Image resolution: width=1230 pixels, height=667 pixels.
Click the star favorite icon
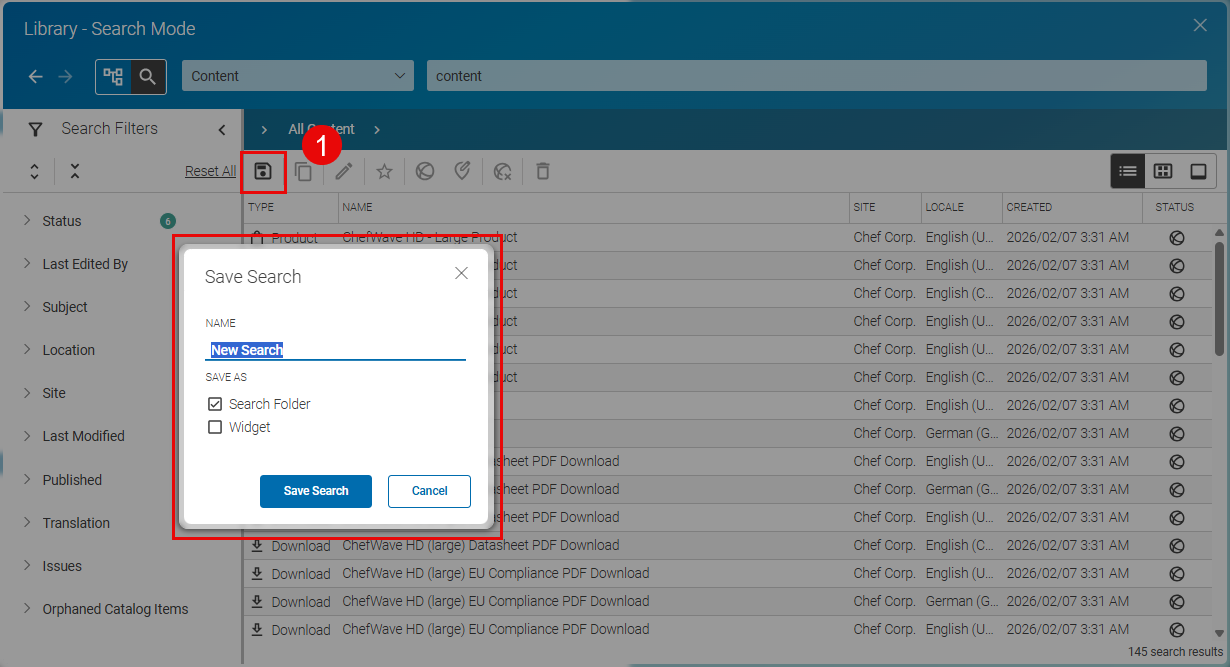384,171
